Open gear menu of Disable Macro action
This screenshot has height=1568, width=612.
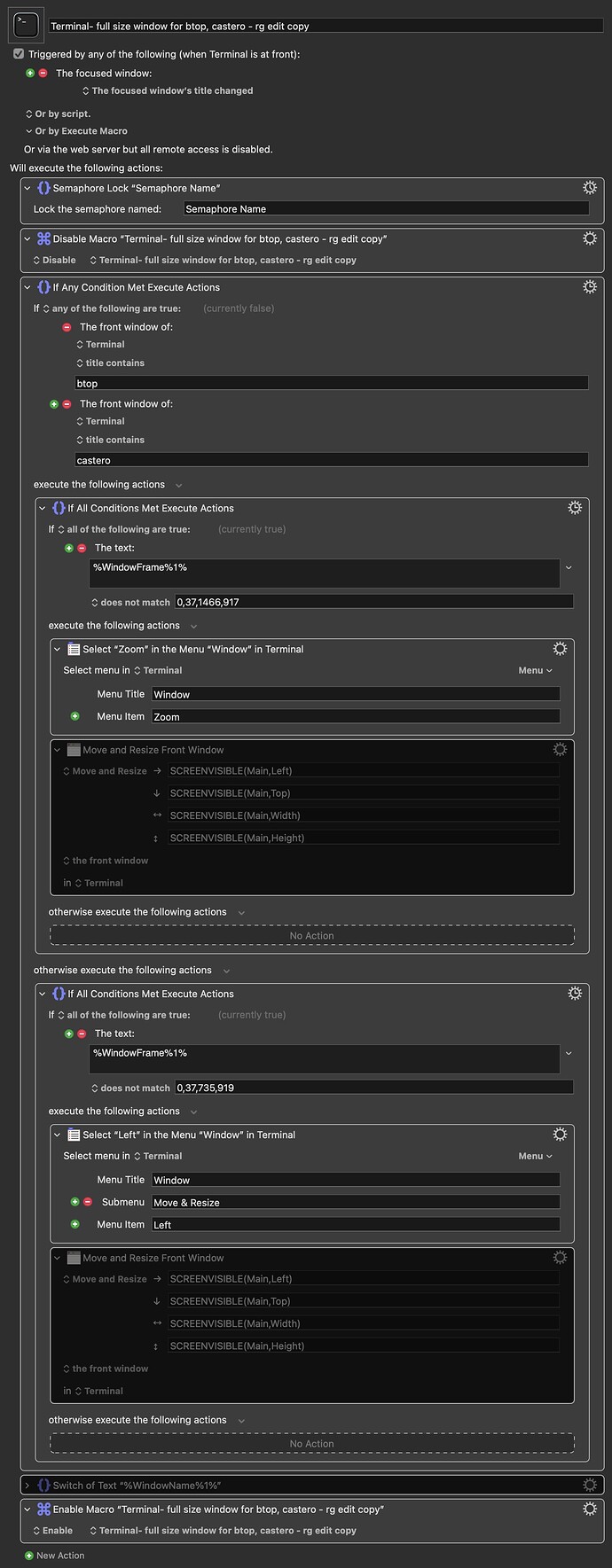pyautogui.click(x=590, y=238)
